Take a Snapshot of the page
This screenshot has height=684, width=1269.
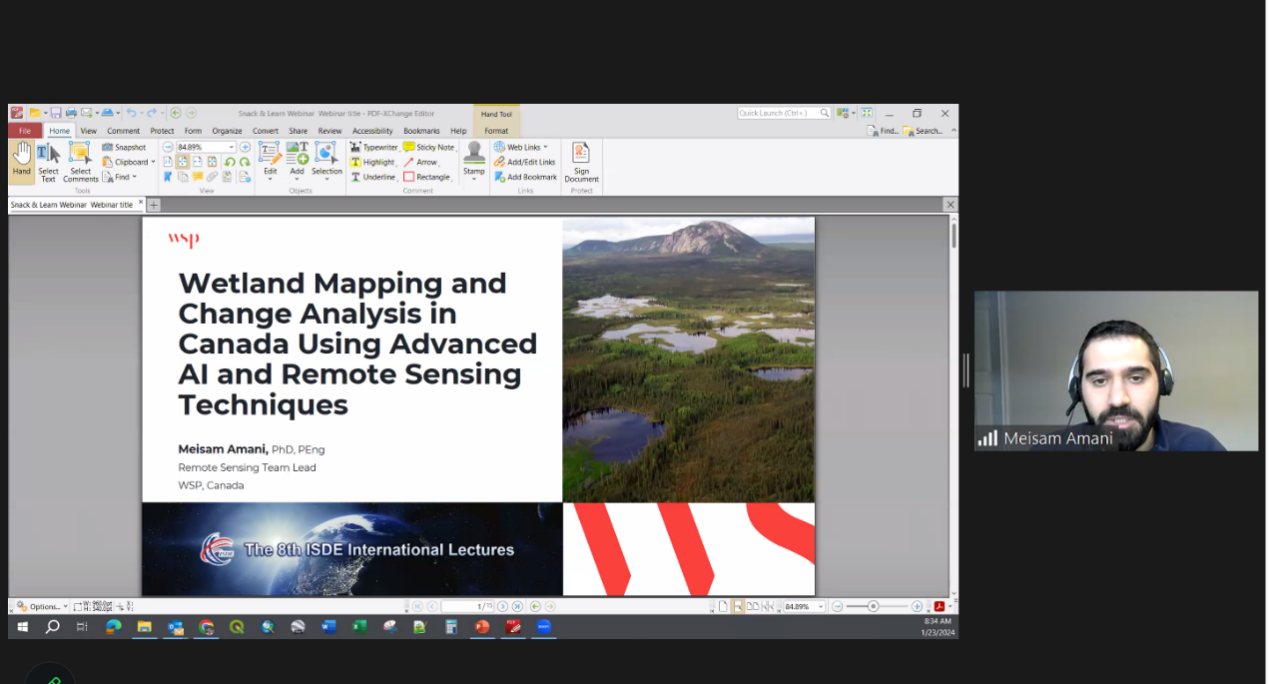coord(124,147)
